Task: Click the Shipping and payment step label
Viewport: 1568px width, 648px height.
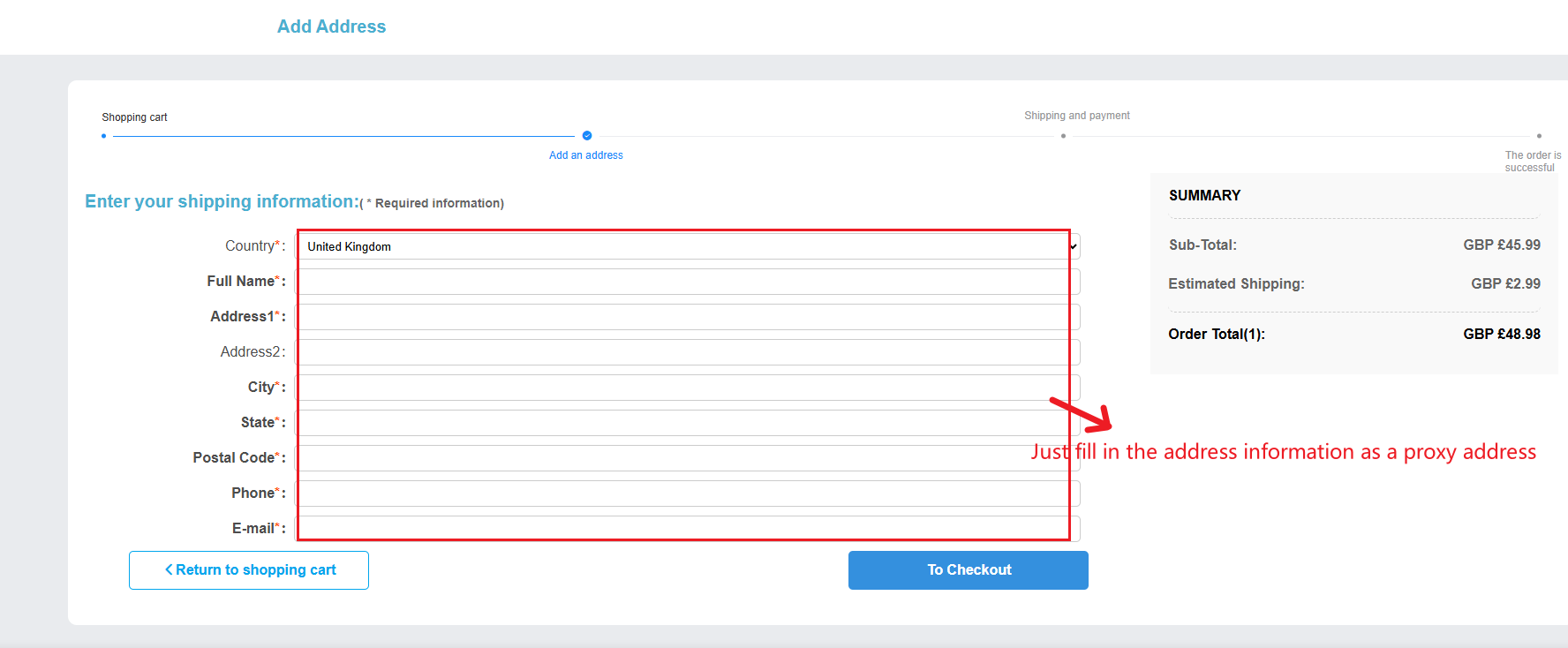Action: pyautogui.click(x=1077, y=116)
